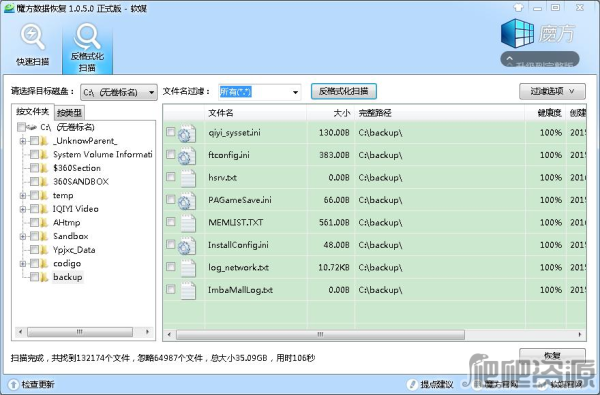
Task: Click the codigo folder icon
Action: pos(44,263)
